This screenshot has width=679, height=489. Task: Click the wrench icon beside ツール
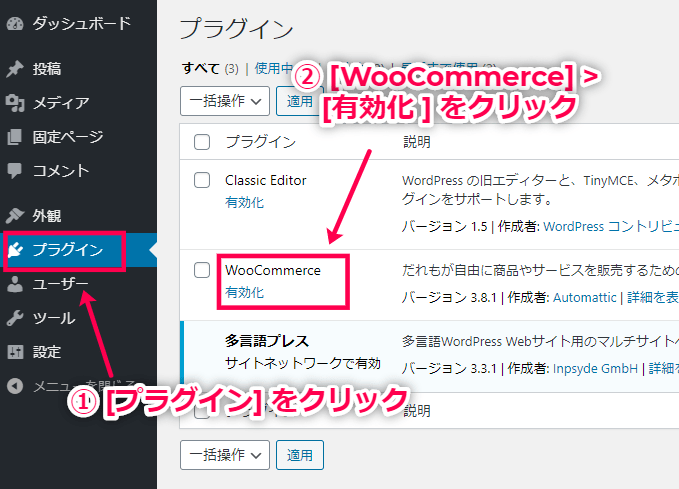click(15, 318)
